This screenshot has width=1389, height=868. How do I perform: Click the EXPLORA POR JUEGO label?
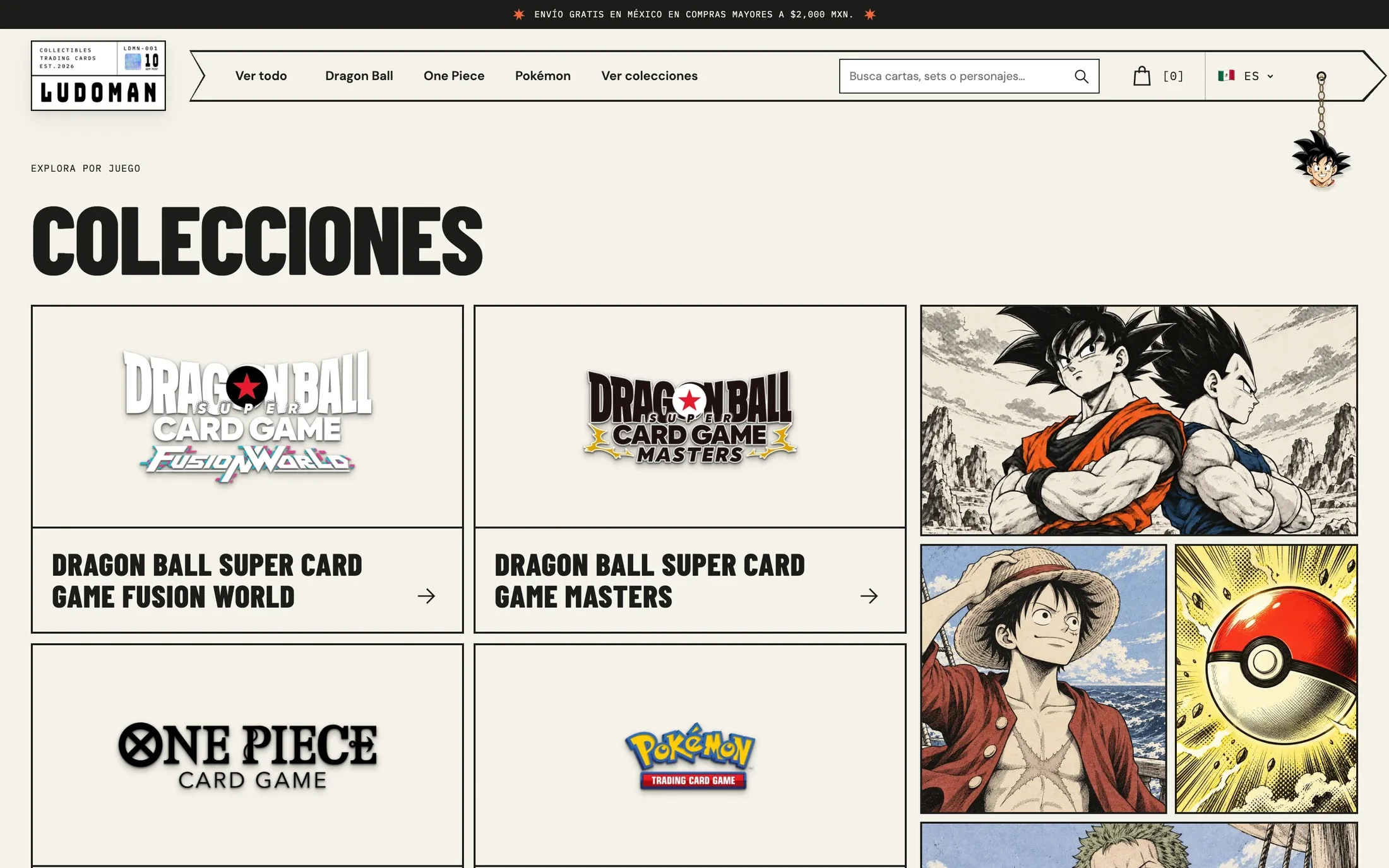click(86, 169)
